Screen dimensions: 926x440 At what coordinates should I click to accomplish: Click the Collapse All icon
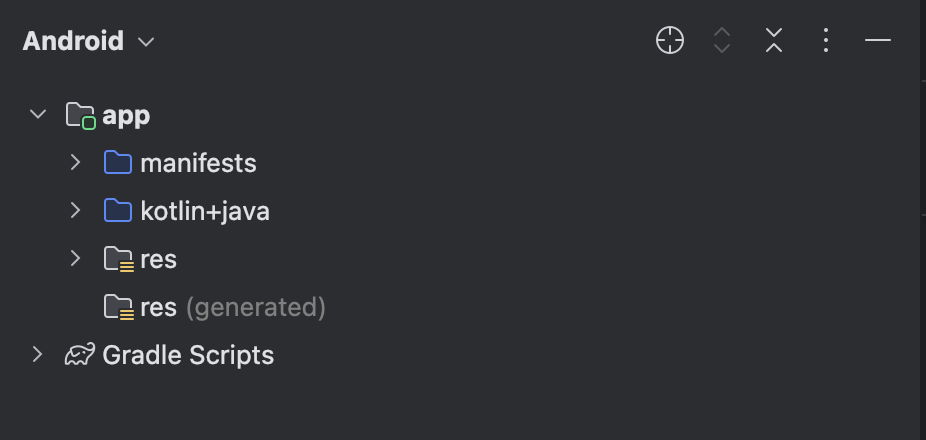click(774, 41)
